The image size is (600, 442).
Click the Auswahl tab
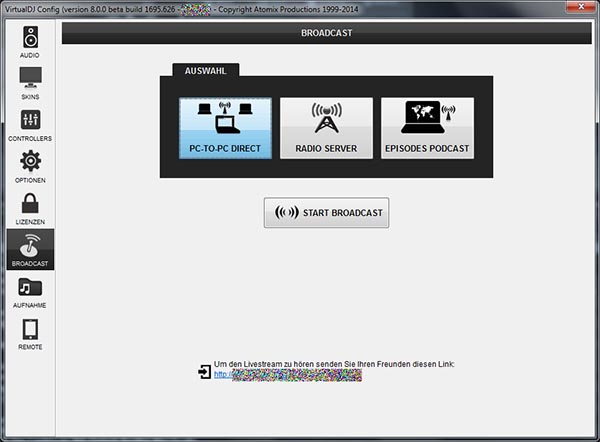[206, 70]
